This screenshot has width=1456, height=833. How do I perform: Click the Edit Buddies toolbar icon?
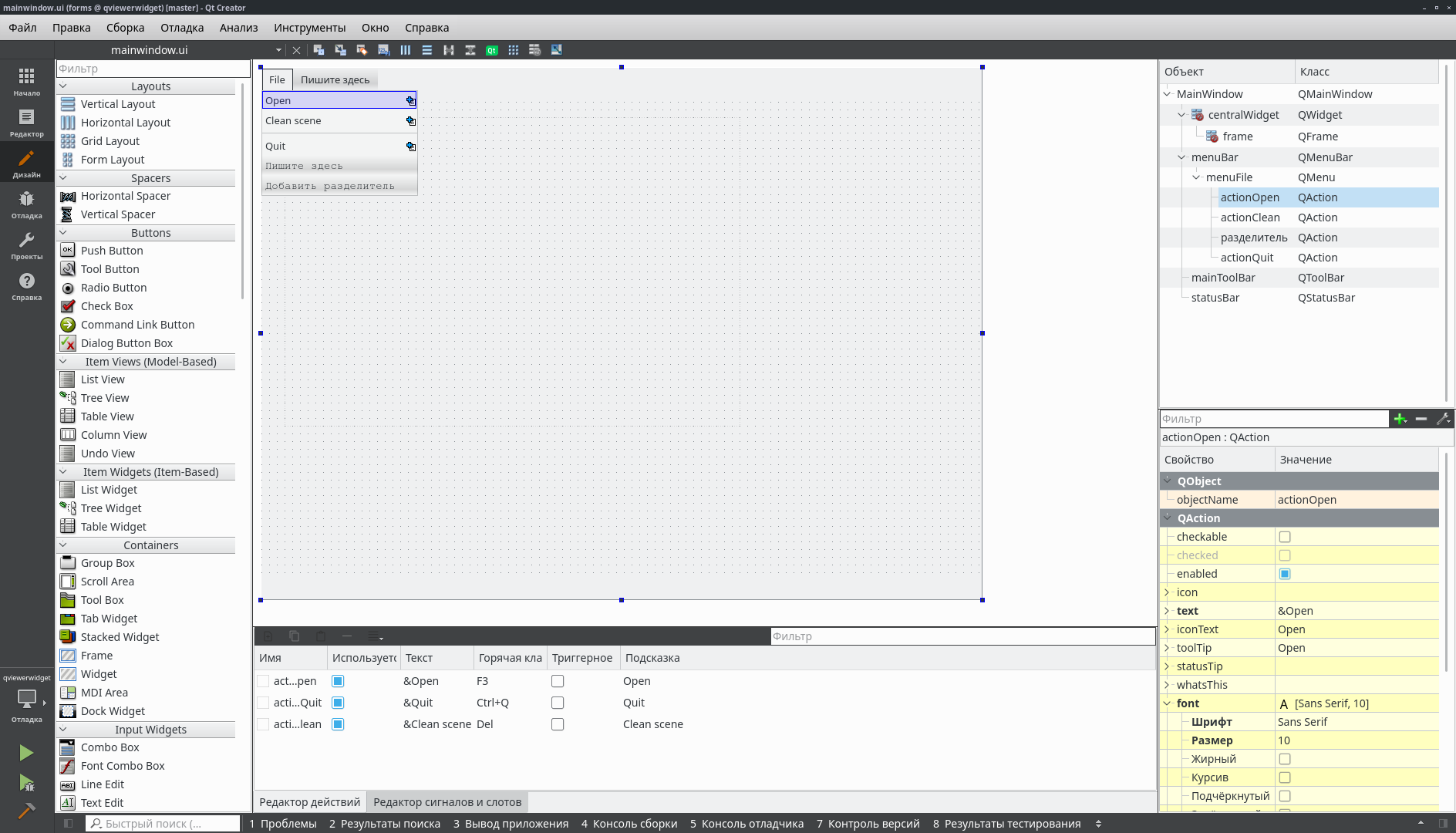[362, 49]
